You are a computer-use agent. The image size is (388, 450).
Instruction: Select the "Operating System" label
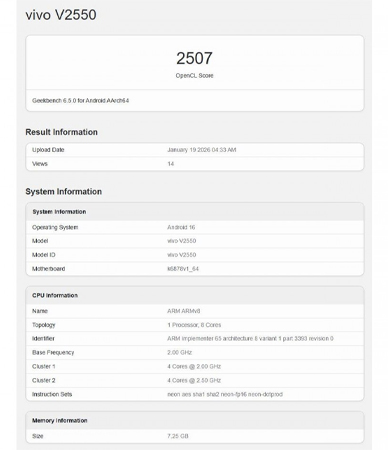click(55, 227)
